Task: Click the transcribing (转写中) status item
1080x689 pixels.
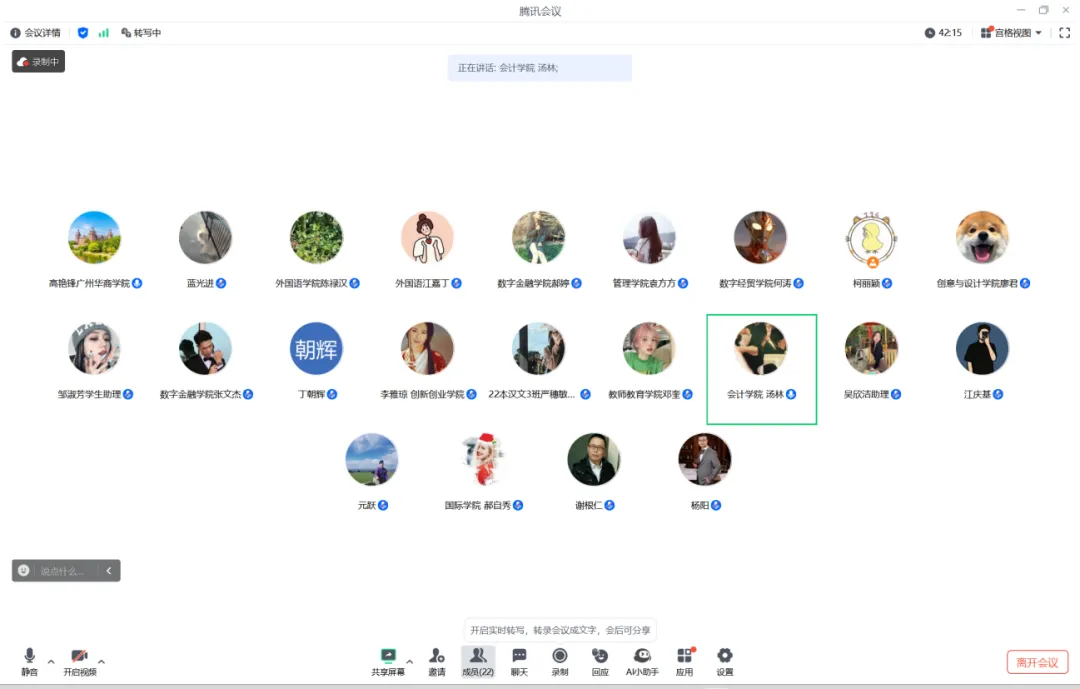Action: (141, 33)
